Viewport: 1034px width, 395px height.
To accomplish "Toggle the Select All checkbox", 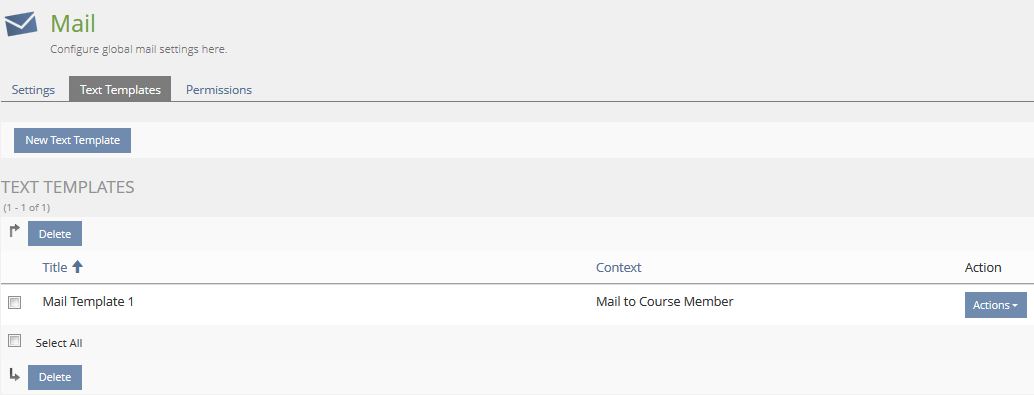I will [x=15, y=341].
